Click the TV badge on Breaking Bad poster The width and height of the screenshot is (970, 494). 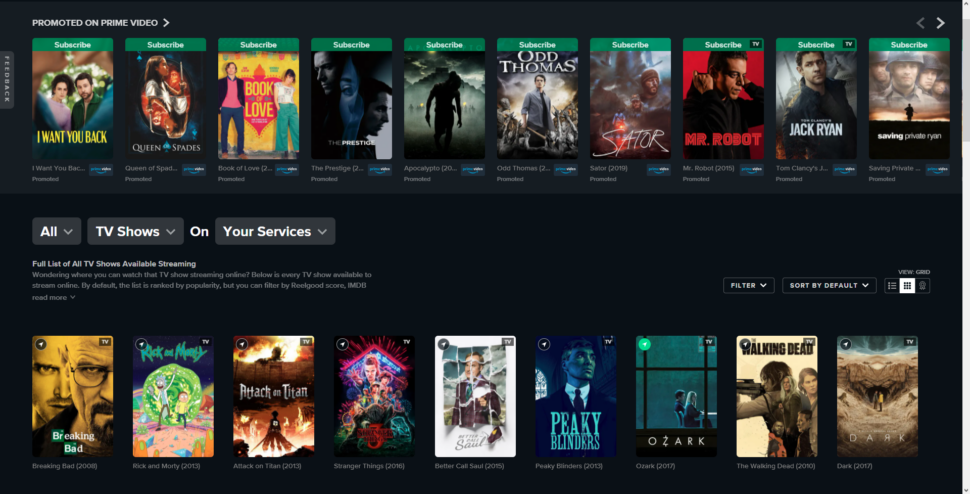(105, 342)
